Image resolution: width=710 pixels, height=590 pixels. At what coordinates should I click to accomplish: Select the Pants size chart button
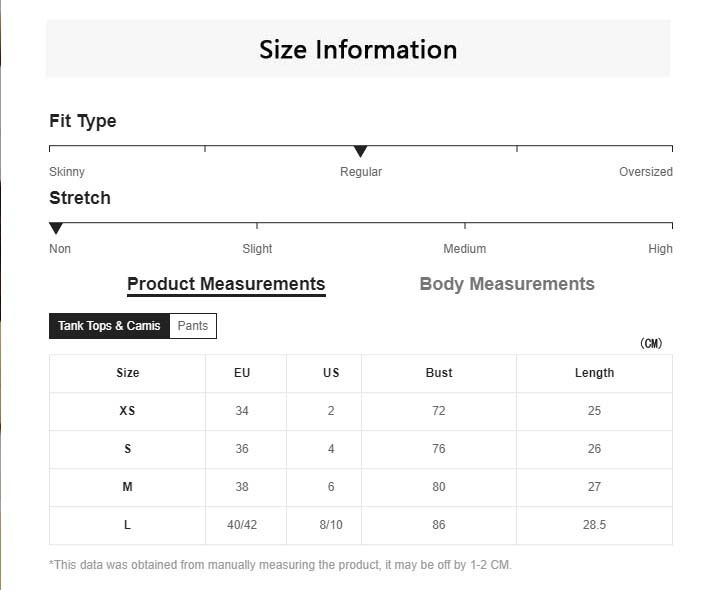pos(193,326)
